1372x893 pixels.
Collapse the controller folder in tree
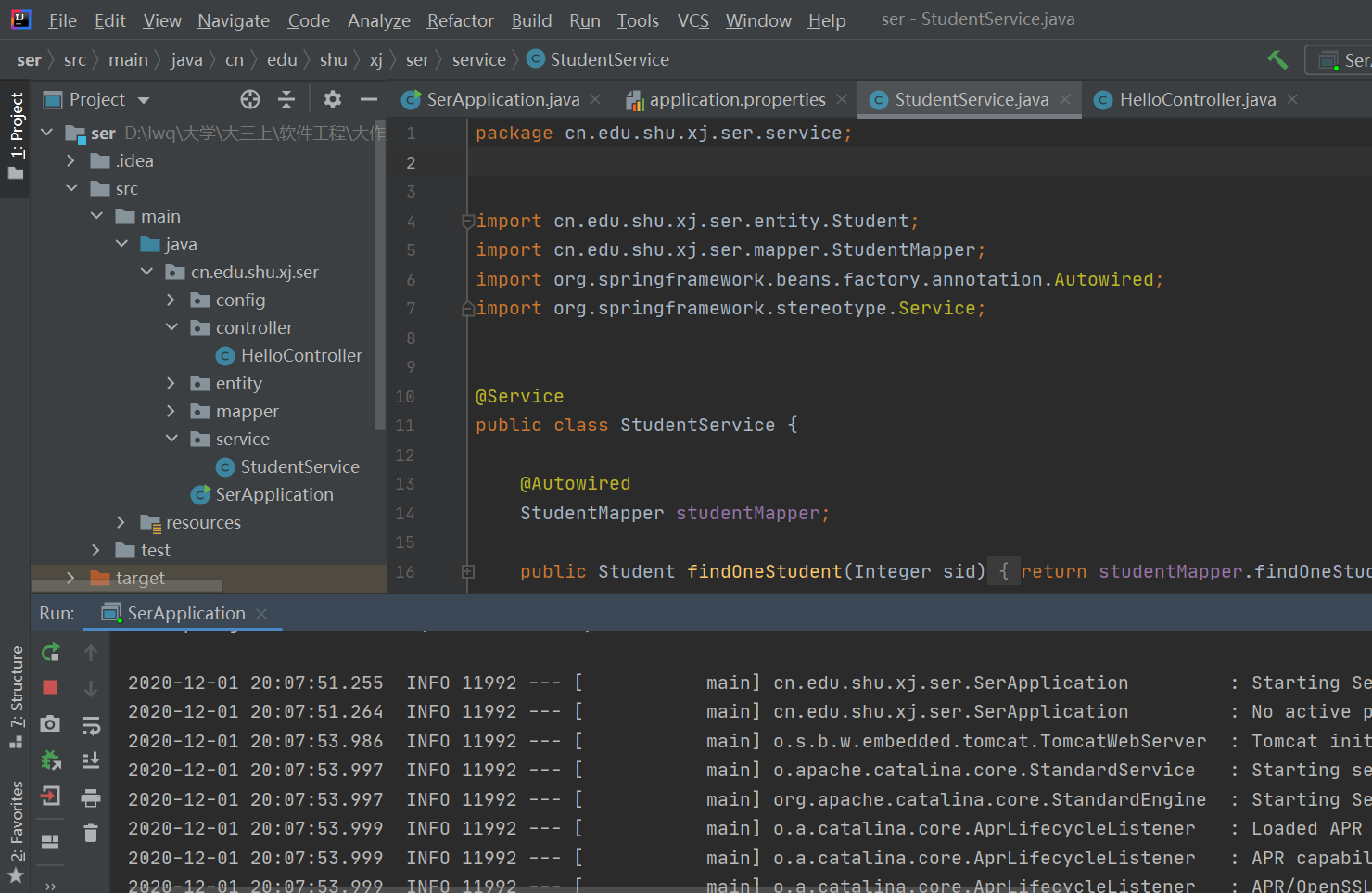(171, 327)
